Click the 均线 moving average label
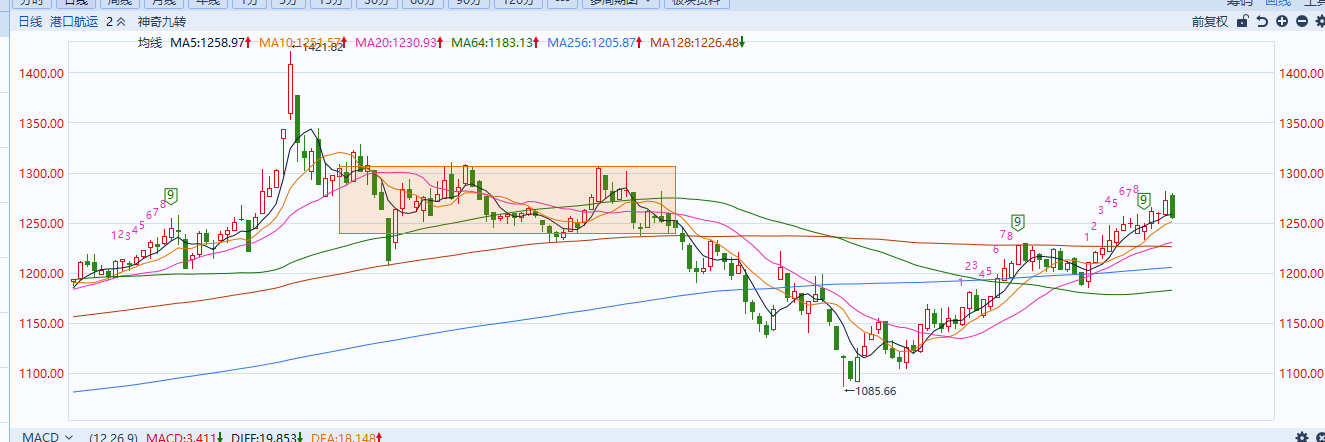The image size is (1325, 442). point(150,43)
